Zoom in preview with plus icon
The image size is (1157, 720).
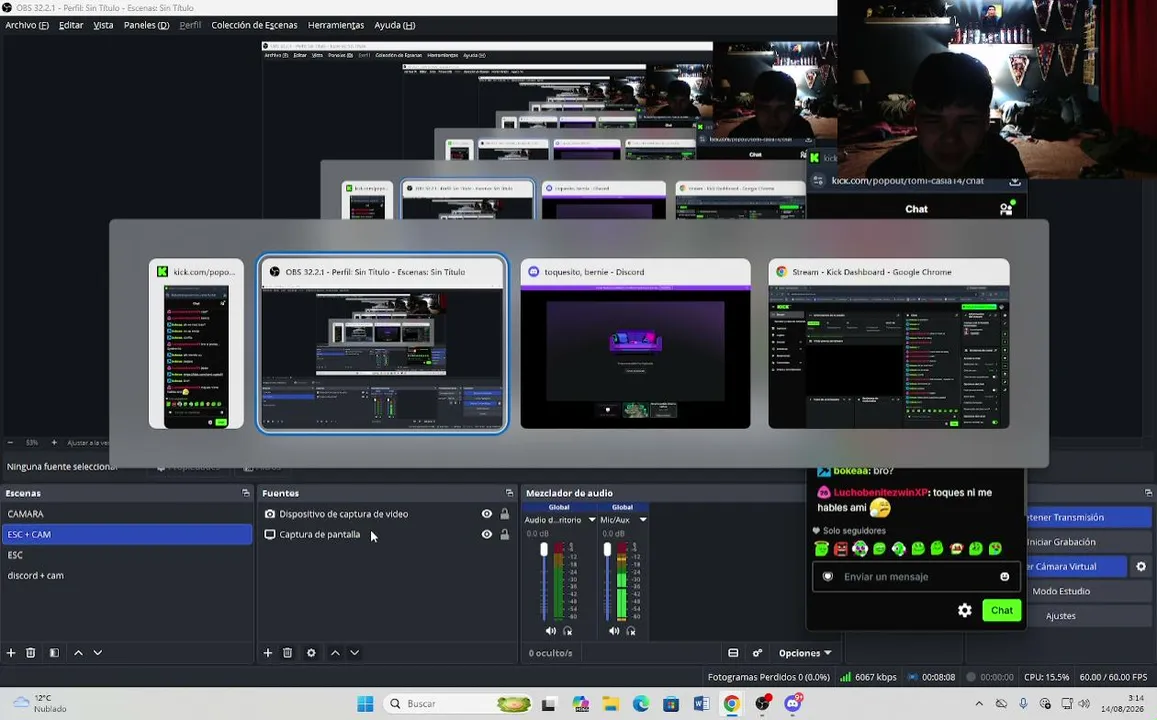coord(54,443)
